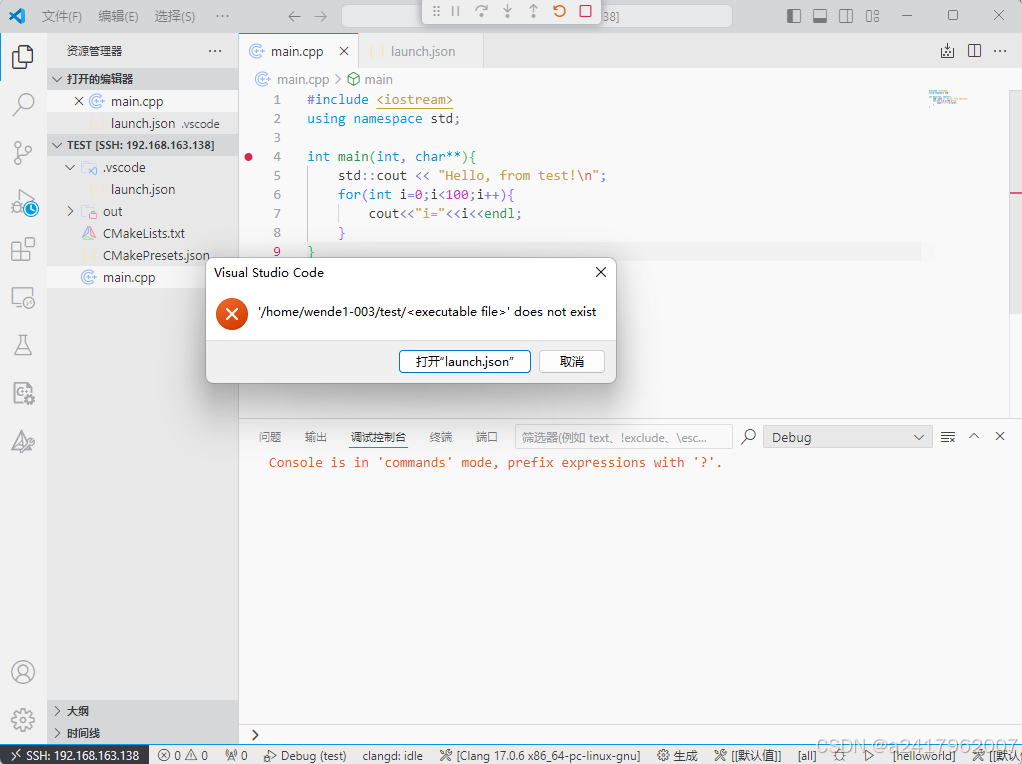Open the Explorer view in activity bar

click(23, 57)
